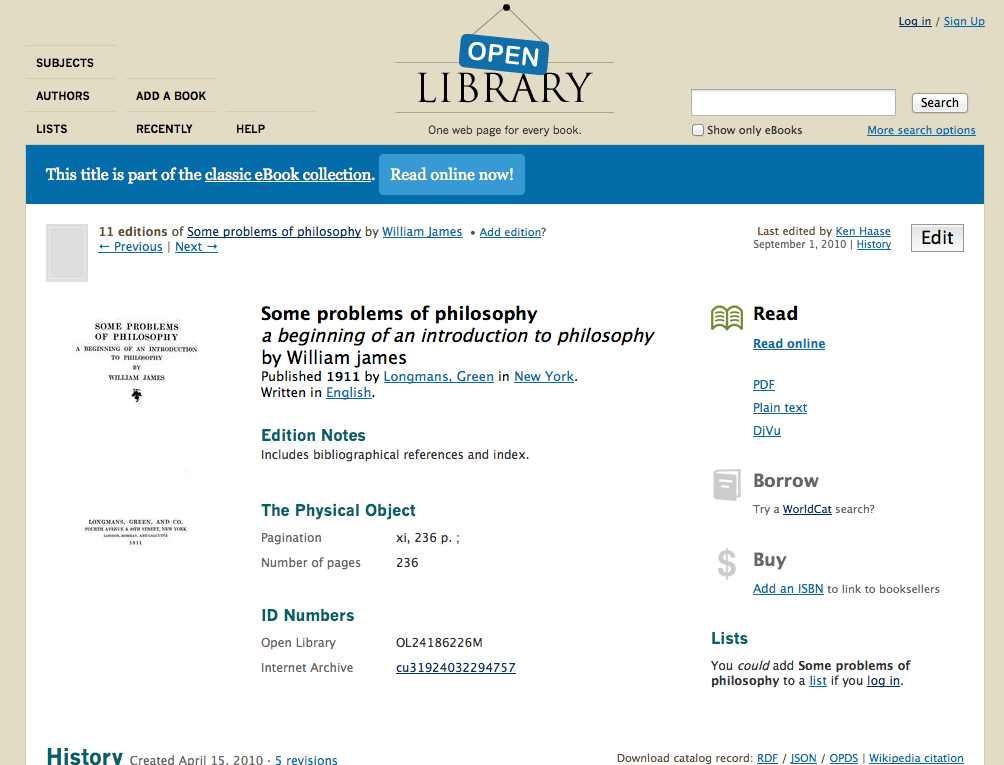Click the gray Borrow book icon
Image resolution: width=1004 pixels, height=765 pixels.
pos(726,485)
